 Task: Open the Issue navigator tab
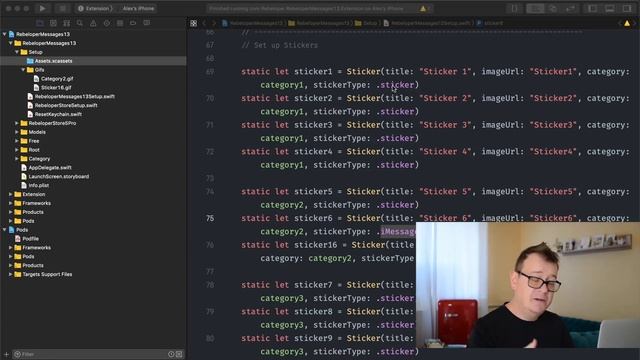(93, 23)
